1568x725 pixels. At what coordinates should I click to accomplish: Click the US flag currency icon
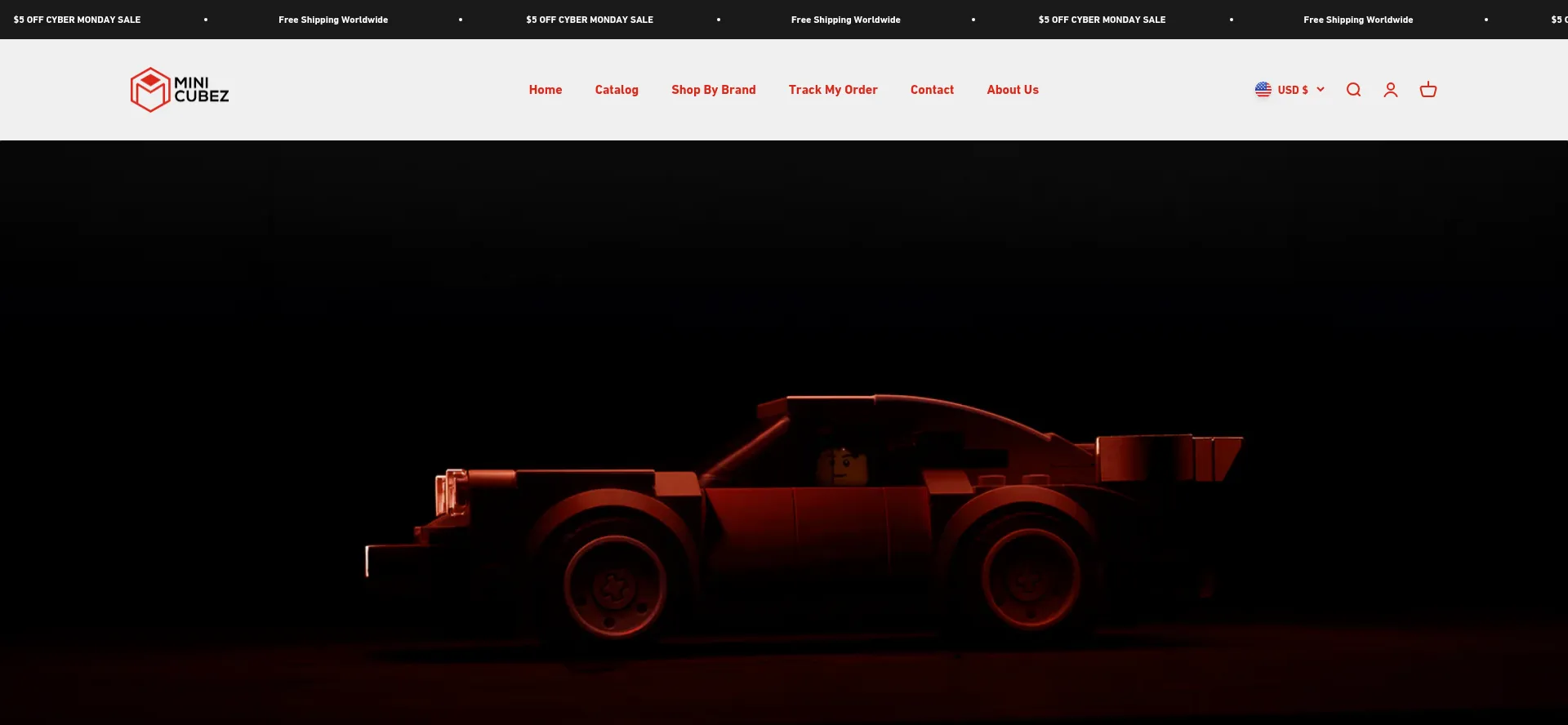pyautogui.click(x=1263, y=90)
